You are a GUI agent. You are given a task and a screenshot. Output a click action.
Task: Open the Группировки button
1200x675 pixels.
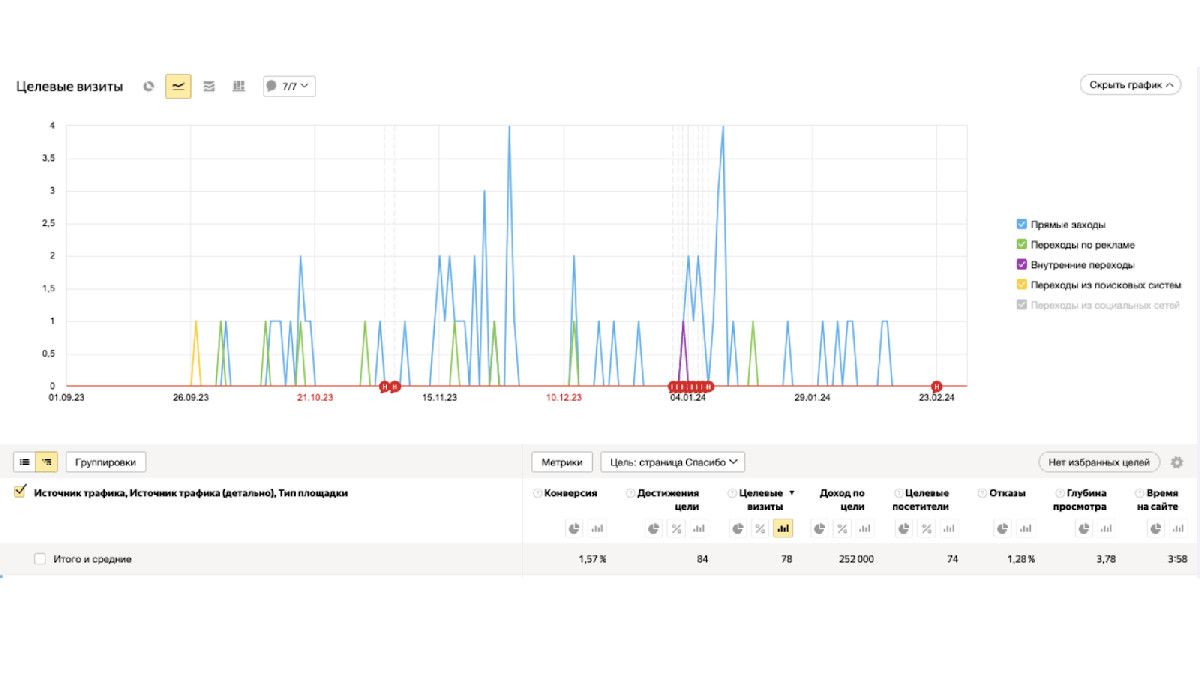(106, 462)
